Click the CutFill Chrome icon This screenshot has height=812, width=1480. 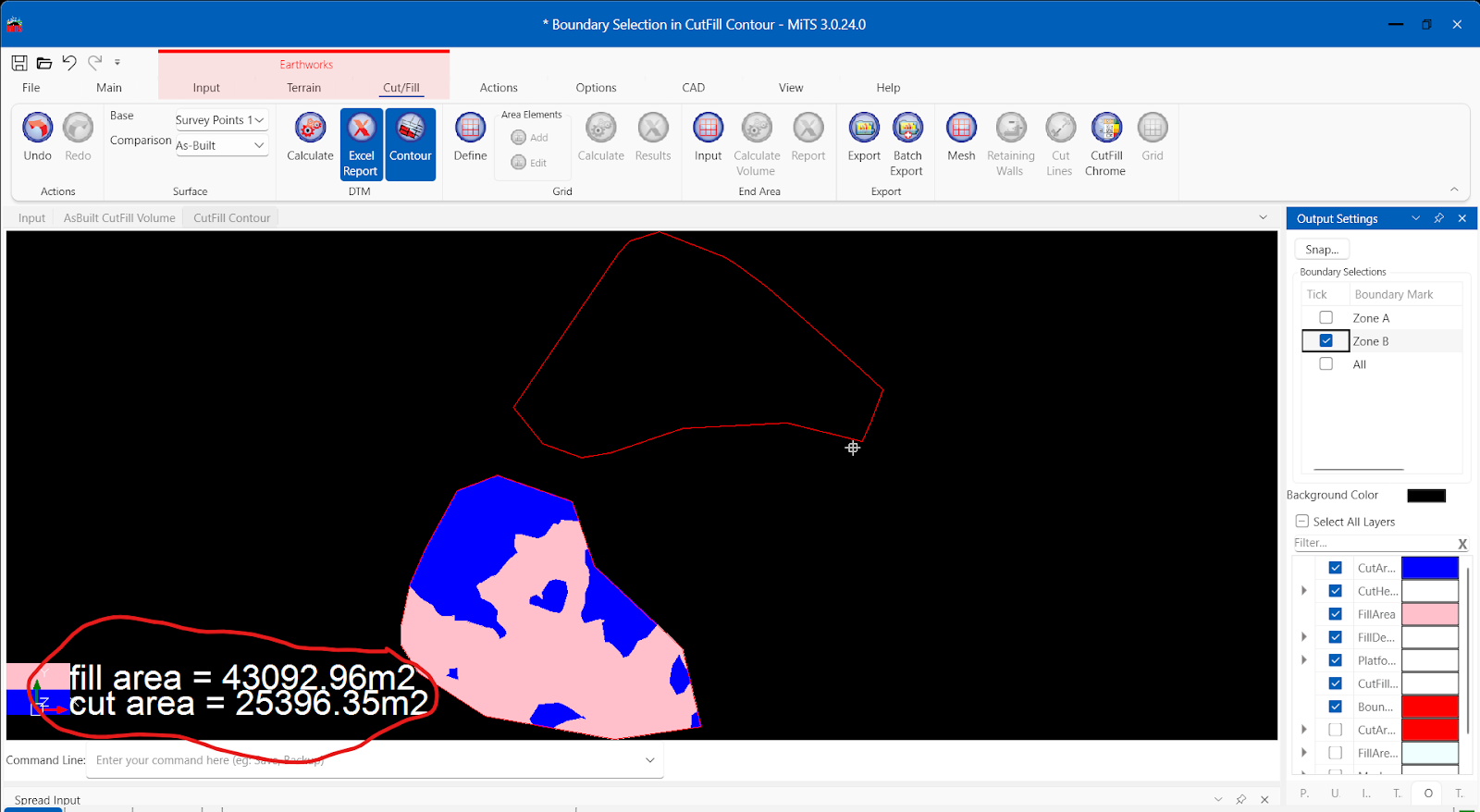[1106, 128]
